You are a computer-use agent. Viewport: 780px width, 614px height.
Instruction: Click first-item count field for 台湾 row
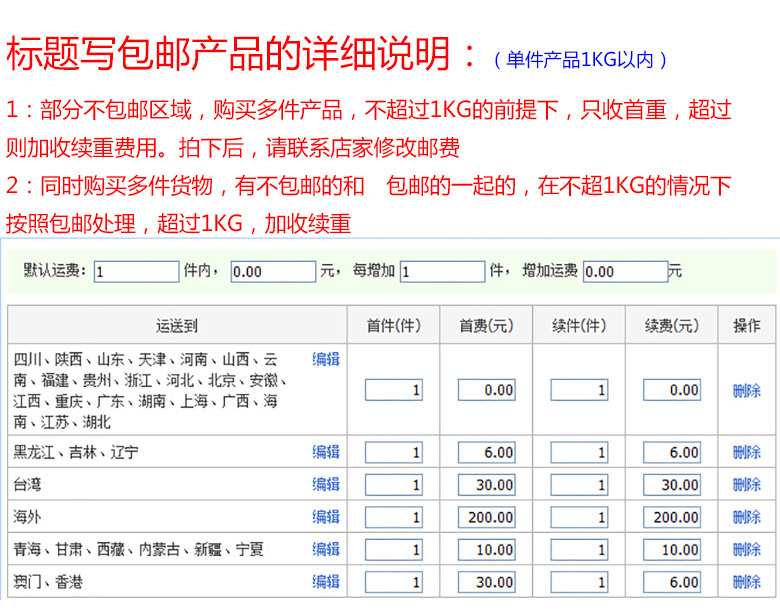(393, 485)
